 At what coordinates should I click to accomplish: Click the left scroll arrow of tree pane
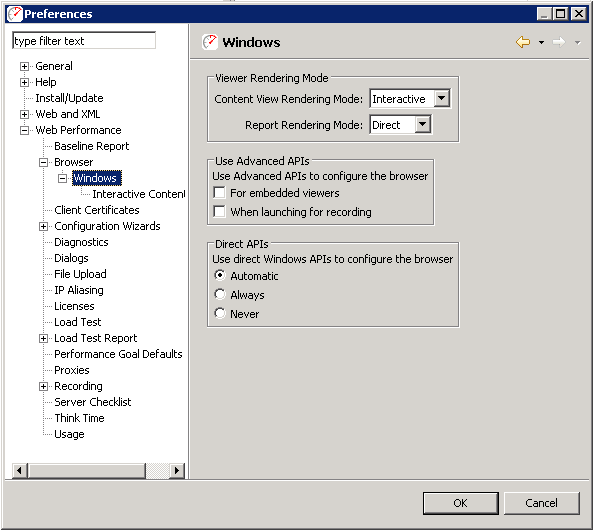pyautogui.click(x=20, y=471)
